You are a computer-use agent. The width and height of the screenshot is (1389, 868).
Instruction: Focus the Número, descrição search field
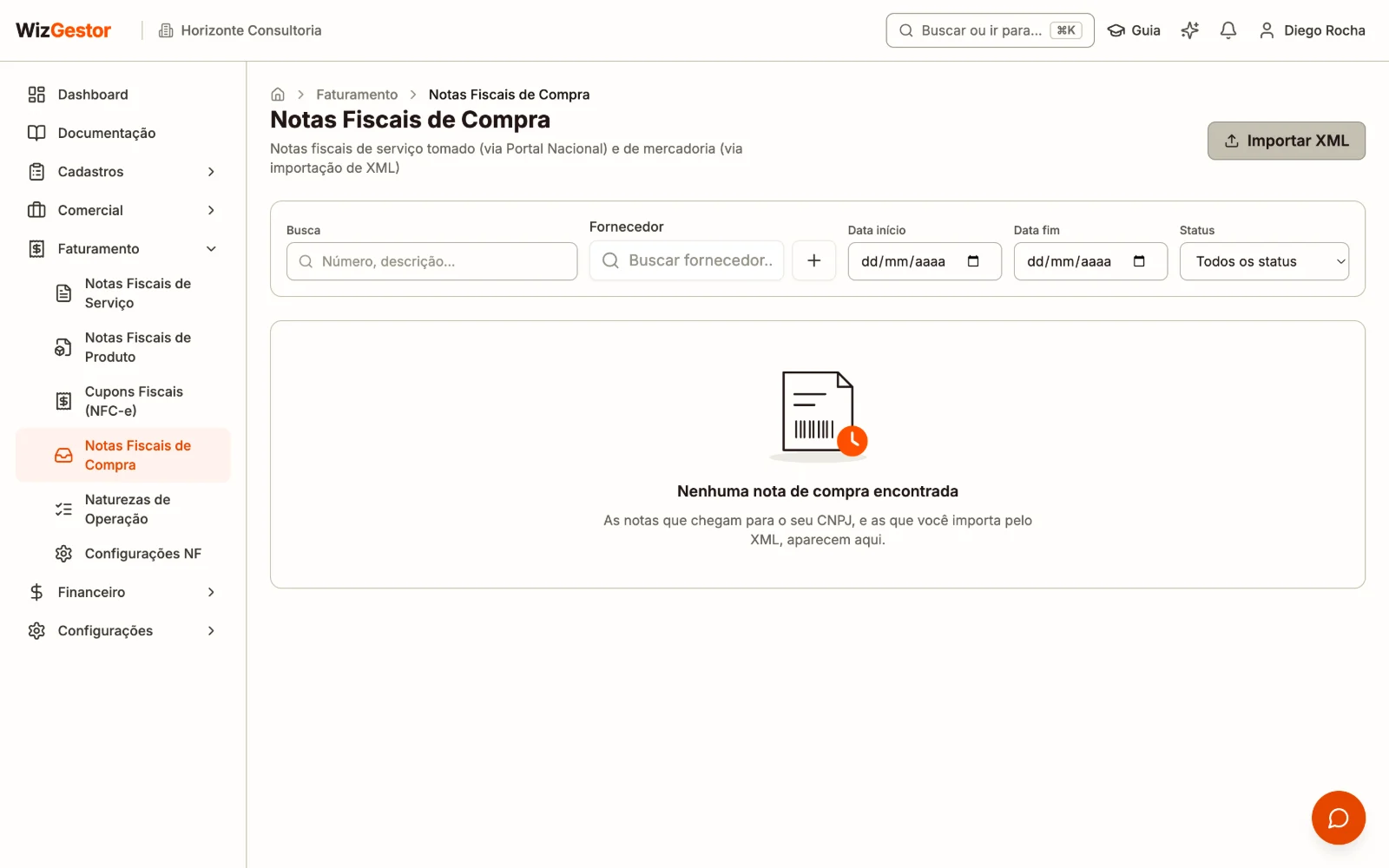pos(431,261)
